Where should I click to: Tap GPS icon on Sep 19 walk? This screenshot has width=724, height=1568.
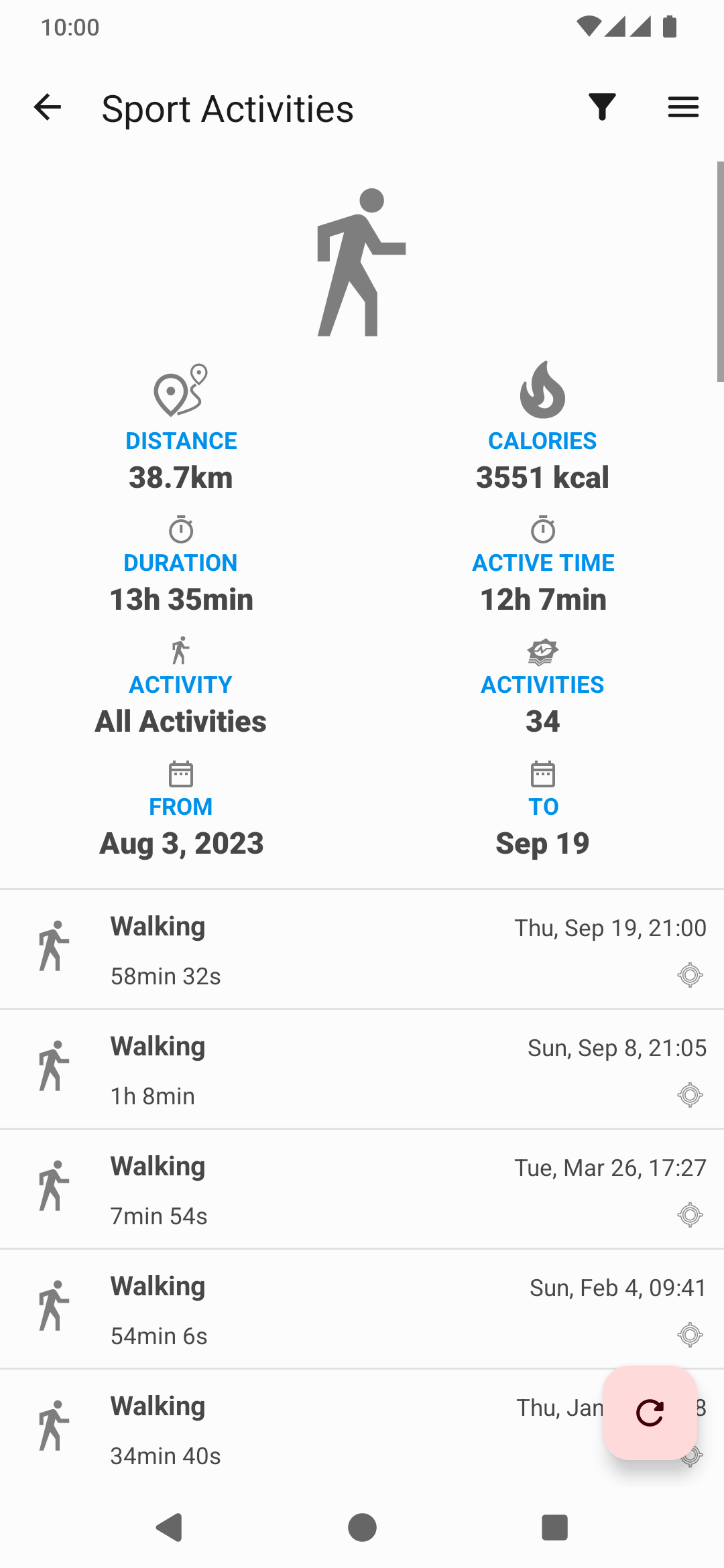click(690, 975)
